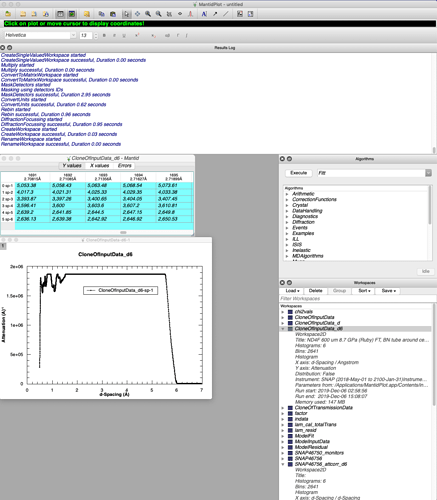Open the Sort dropdown in Workspaces
Screen dimensions: 437x500
point(364,291)
